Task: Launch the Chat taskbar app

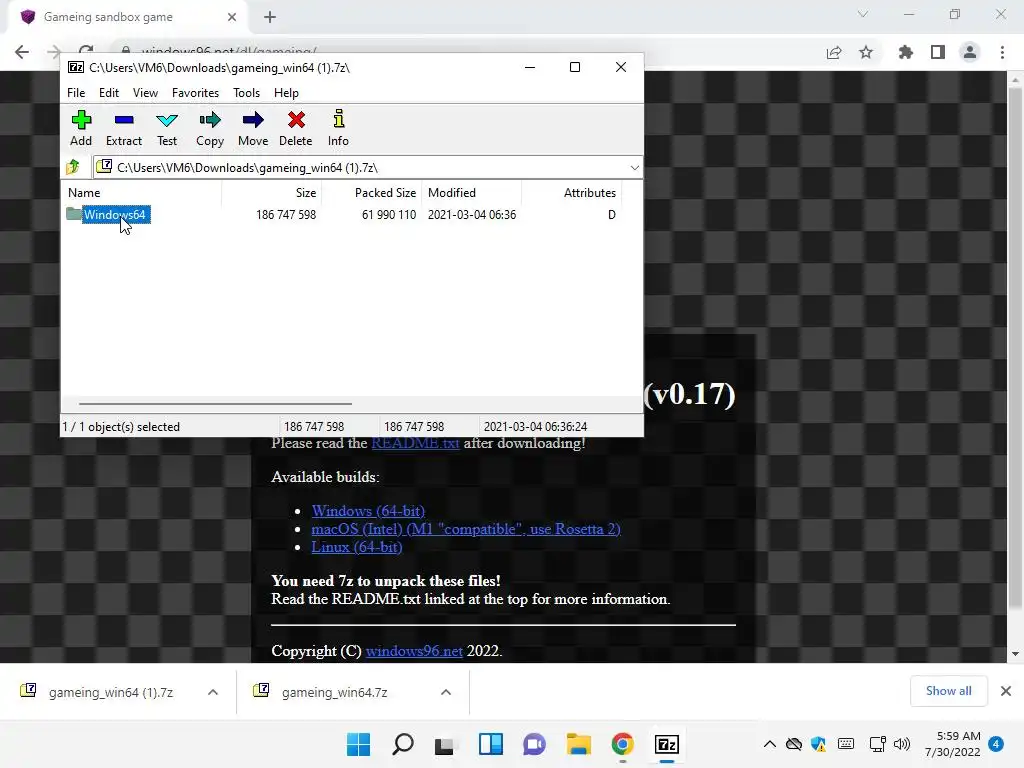Action: pyautogui.click(x=534, y=744)
